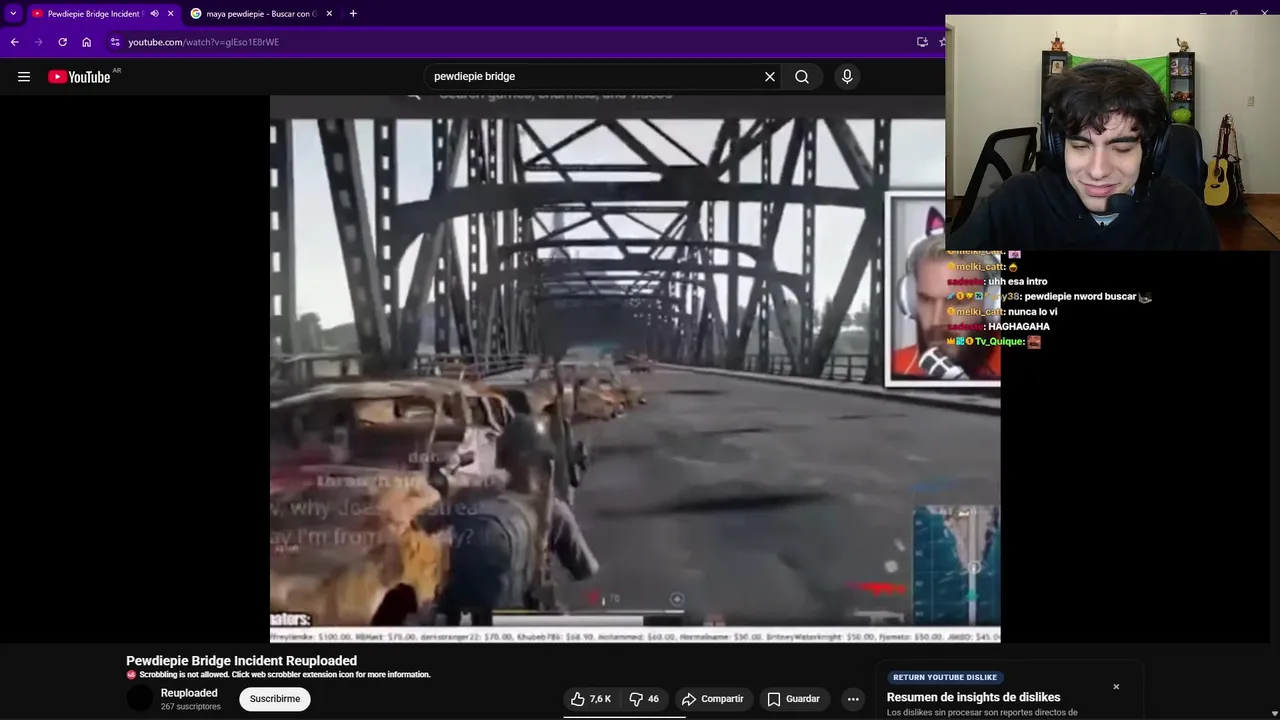Viewport: 1280px width, 720px height.
Task: Click chat message 'HAGHAGAHA'
Action: (1019, 327)
